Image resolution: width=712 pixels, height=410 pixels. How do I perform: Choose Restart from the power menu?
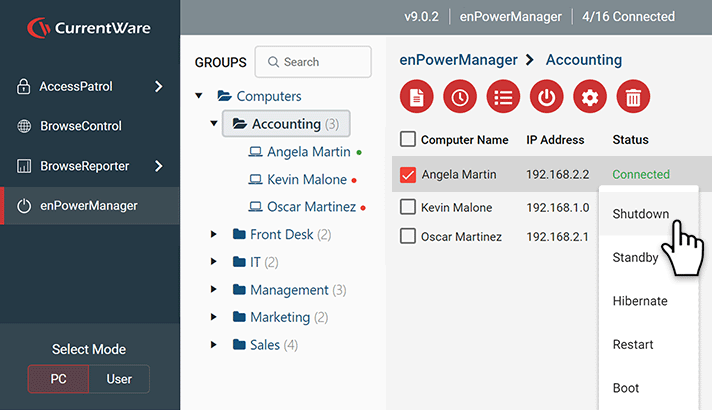pyautogui.click(x=648, y=345)
